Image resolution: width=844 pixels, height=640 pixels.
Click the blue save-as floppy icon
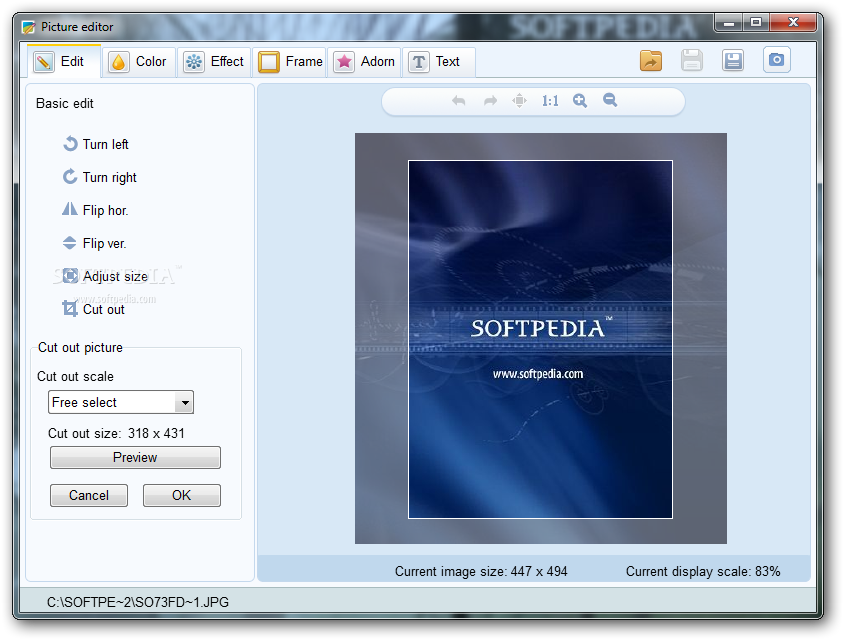pyautogui.click(x=733, y=60)
